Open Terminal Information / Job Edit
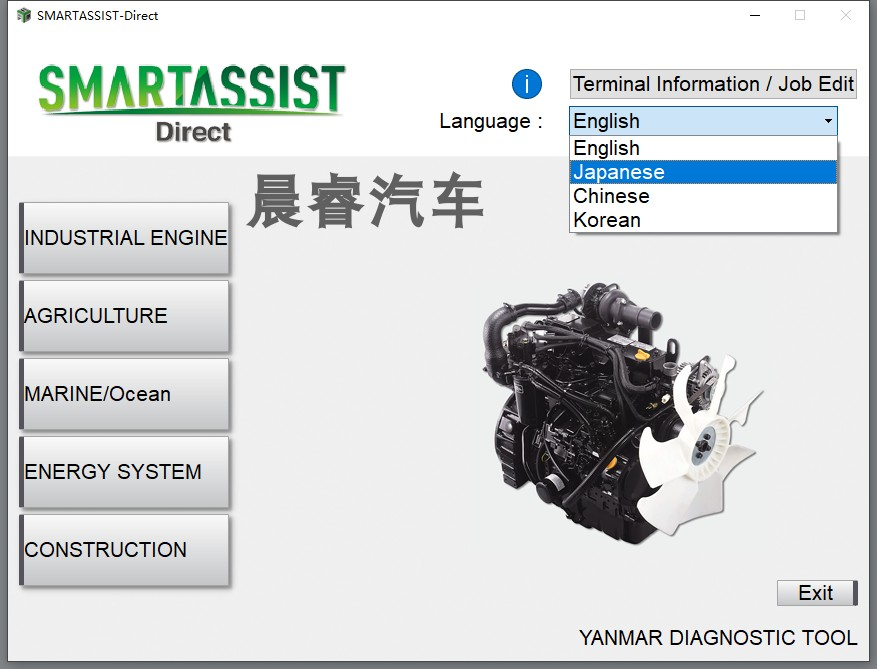The width and height of the screenshot is (877, 669). tap(713, 84)
